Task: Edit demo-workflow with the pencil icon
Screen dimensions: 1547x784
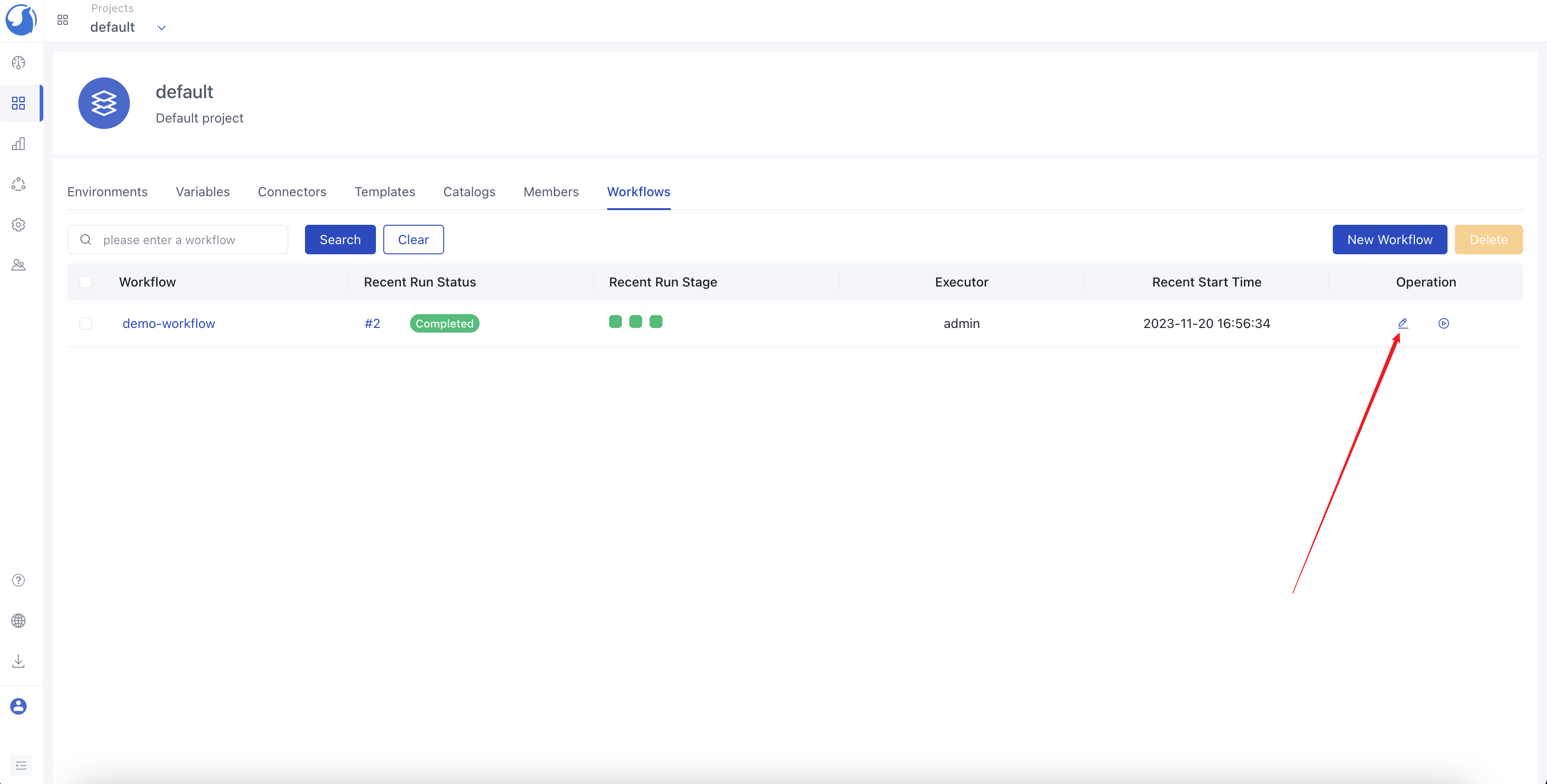Action: (x=1403, y=323)
